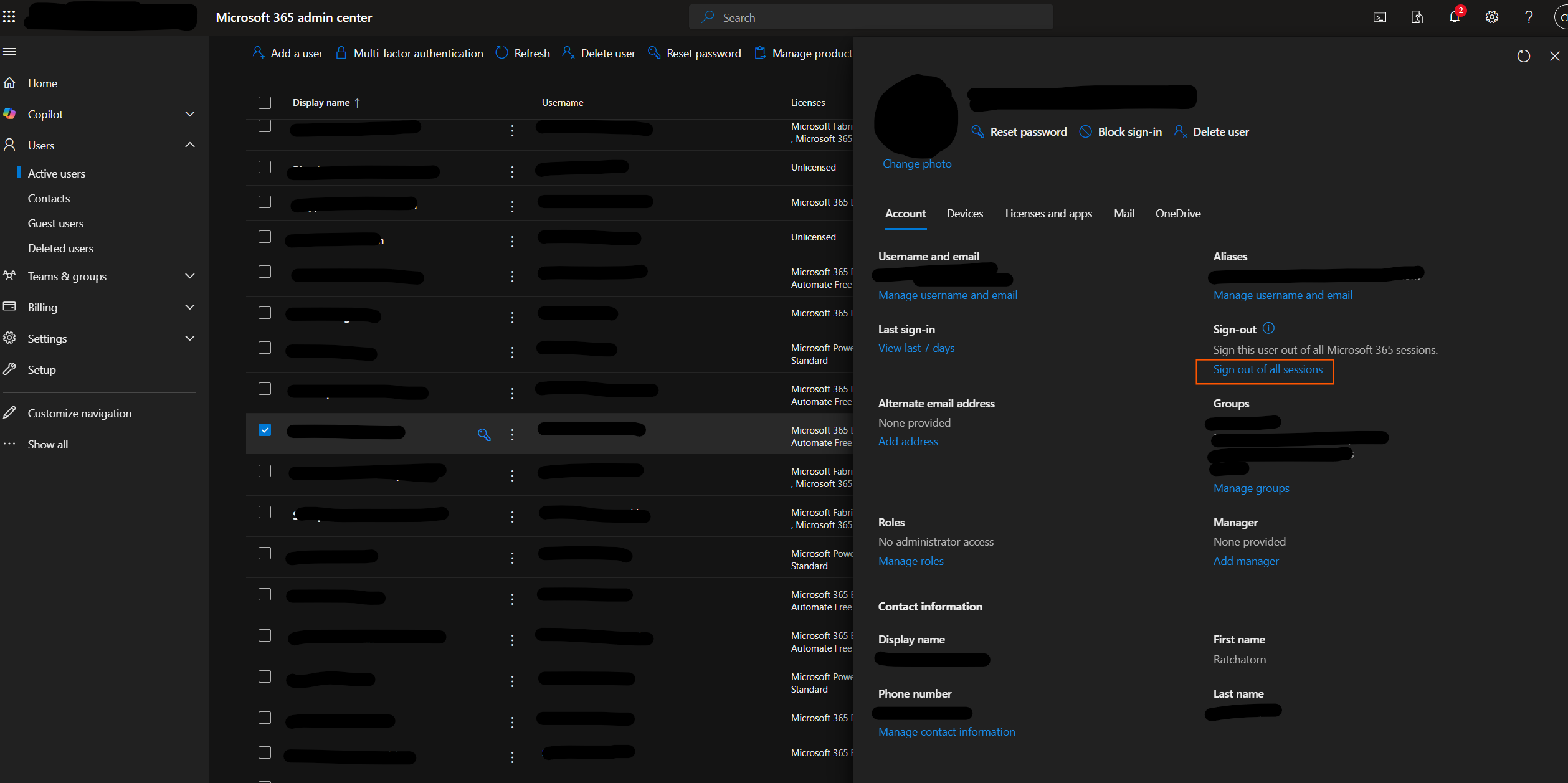Switch to the Mail tab

(x=1124, y=214)
